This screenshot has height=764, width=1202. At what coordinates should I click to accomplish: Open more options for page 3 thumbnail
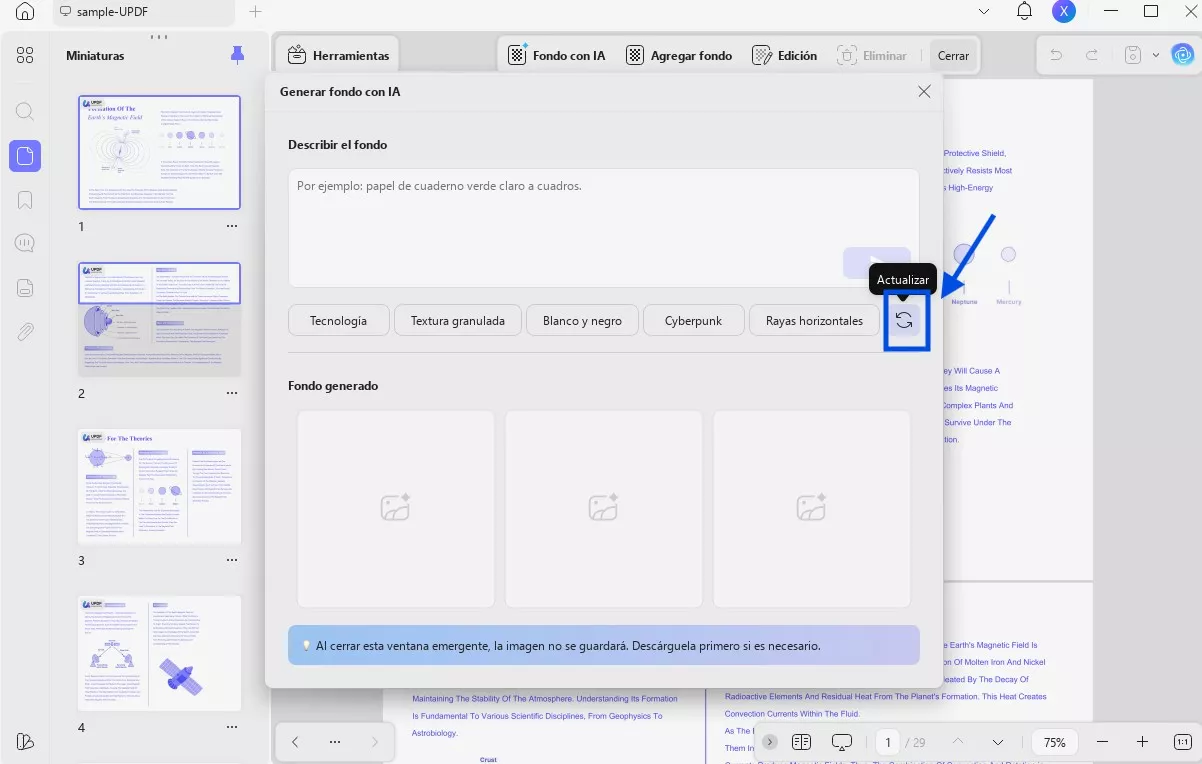point(232,561)
